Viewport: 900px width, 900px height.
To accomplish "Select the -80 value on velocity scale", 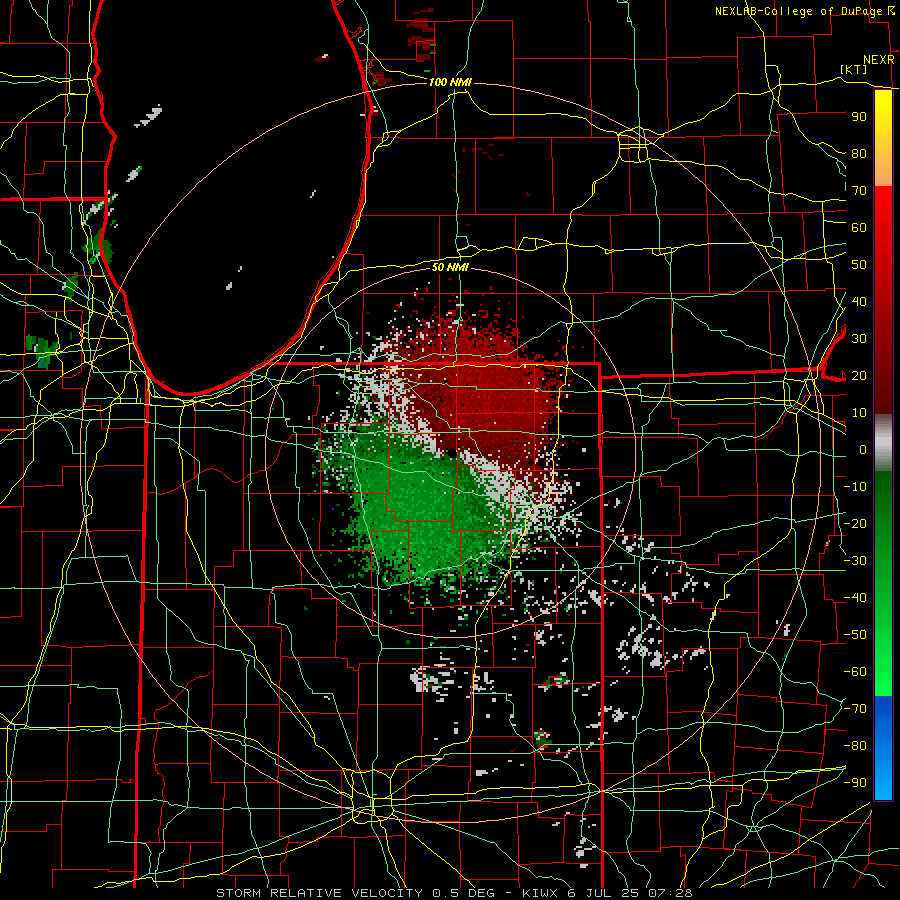I will 855,746.
